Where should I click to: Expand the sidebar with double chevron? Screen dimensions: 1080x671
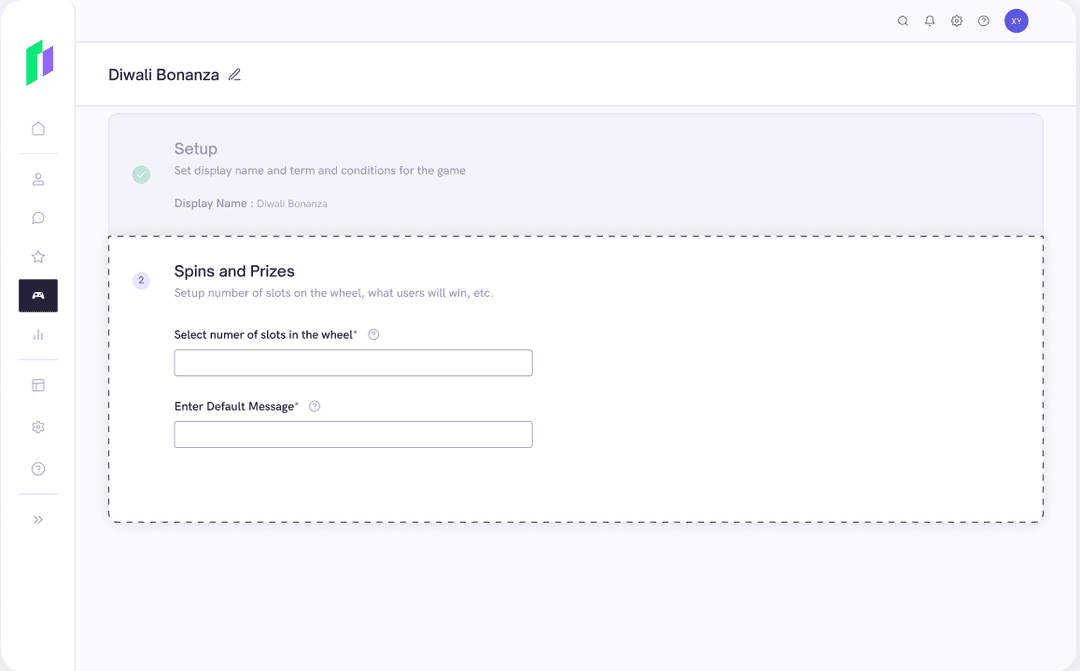tap(38, 520)
